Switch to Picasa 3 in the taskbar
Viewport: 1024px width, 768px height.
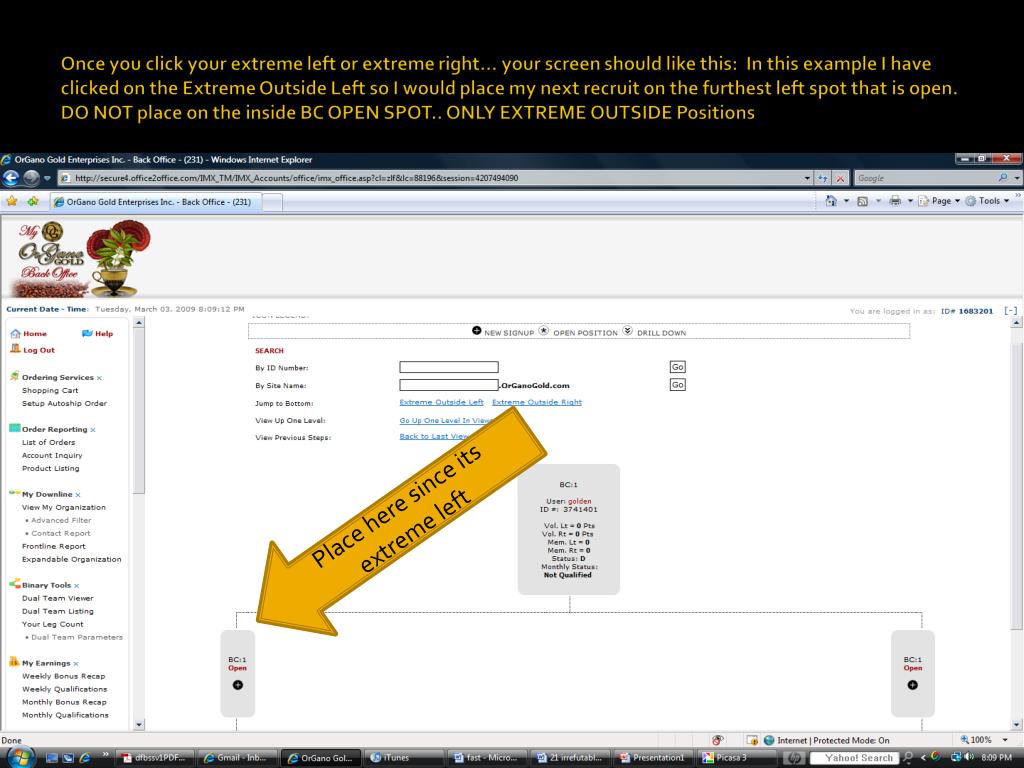(731, 758)
